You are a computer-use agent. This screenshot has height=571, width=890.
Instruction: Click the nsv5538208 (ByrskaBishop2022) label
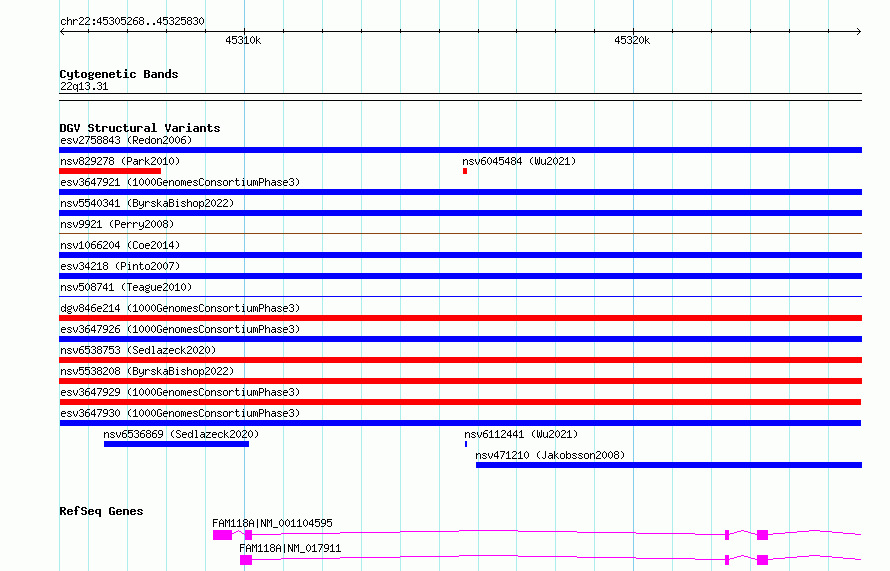click(147, 371)
